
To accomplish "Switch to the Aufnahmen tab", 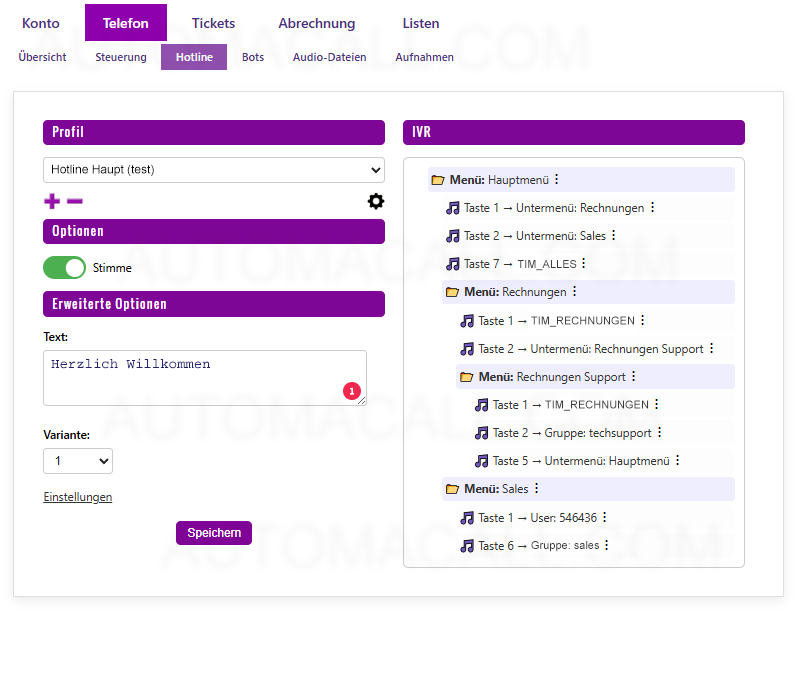I will tap(424, 57).
